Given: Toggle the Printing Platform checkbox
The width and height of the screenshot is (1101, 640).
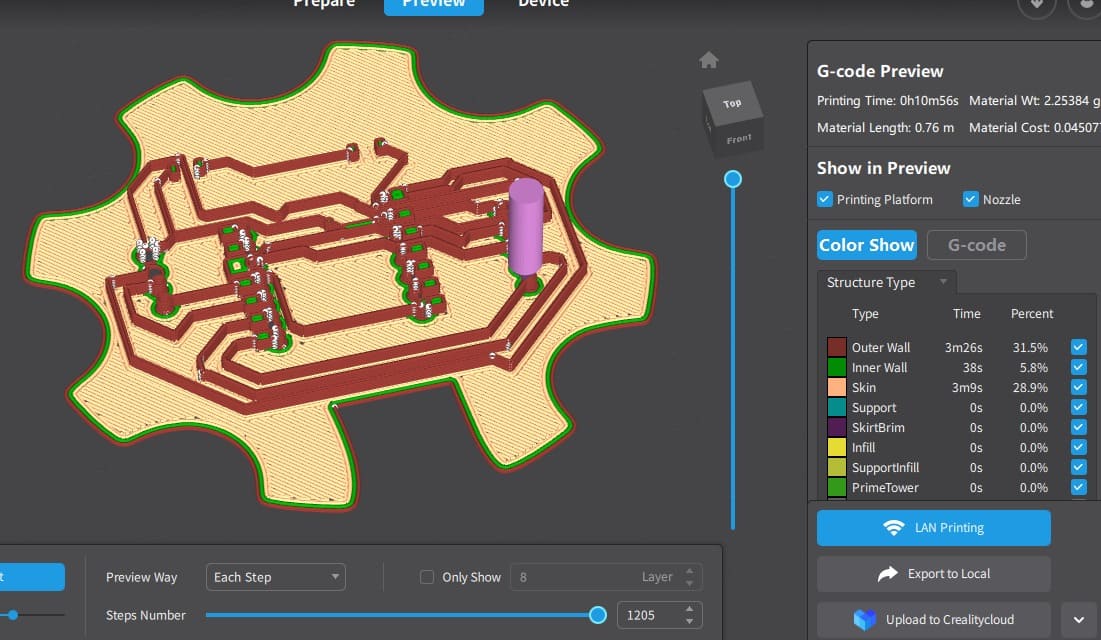Looking at the screenshot, I should [x=825, y=200].
